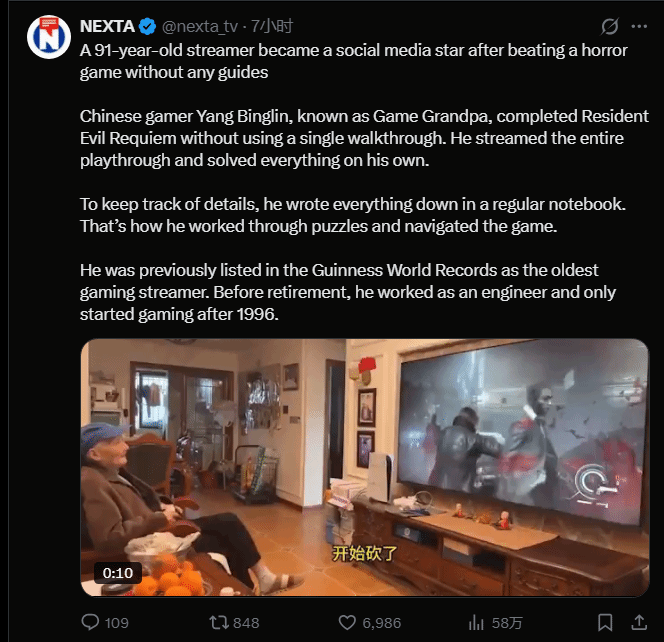Click the 848 reposts count
664x642 pixels.
point(246,623)
